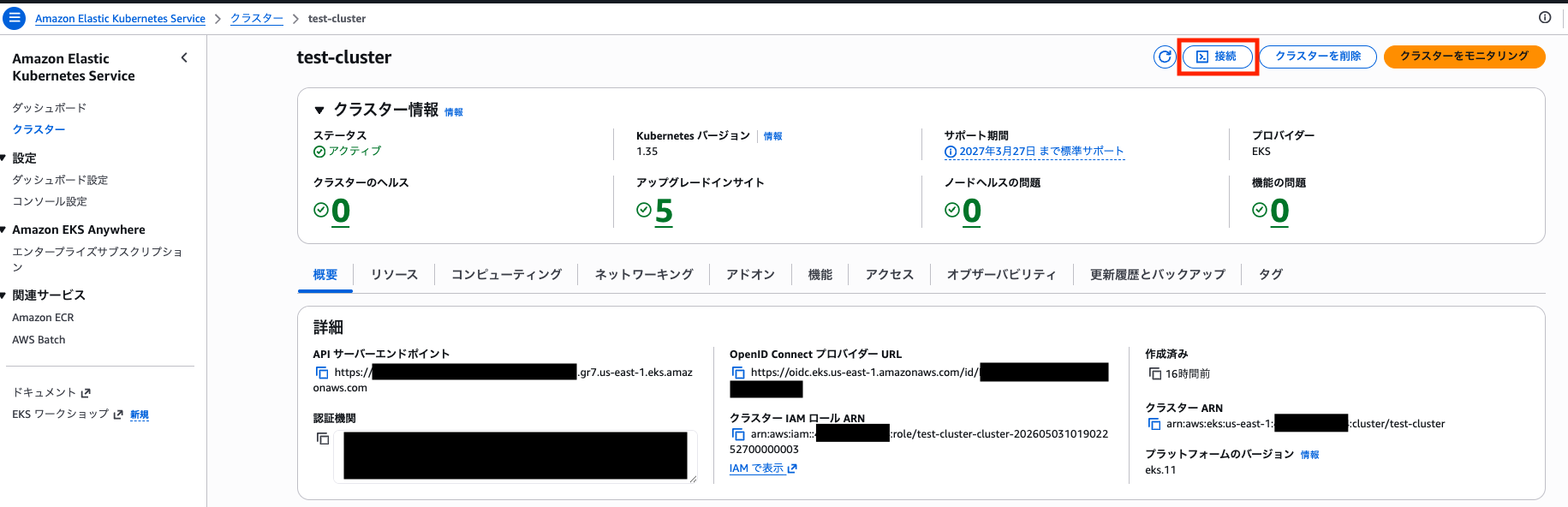The height and width of the screenshot is (507, 1568).
Task: Click the platform version eks.11 value
Action: point(1160,470)
